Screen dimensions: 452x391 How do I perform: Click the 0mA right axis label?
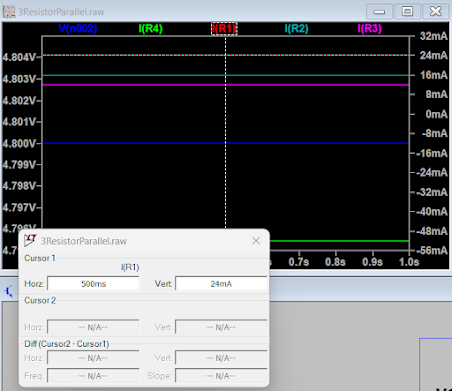pos(436,114)
